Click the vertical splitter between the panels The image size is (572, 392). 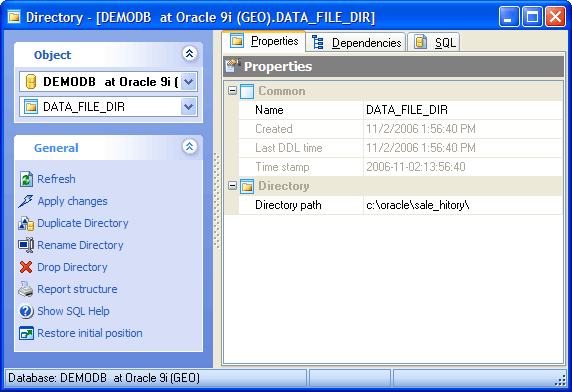(x=217, y=201)
